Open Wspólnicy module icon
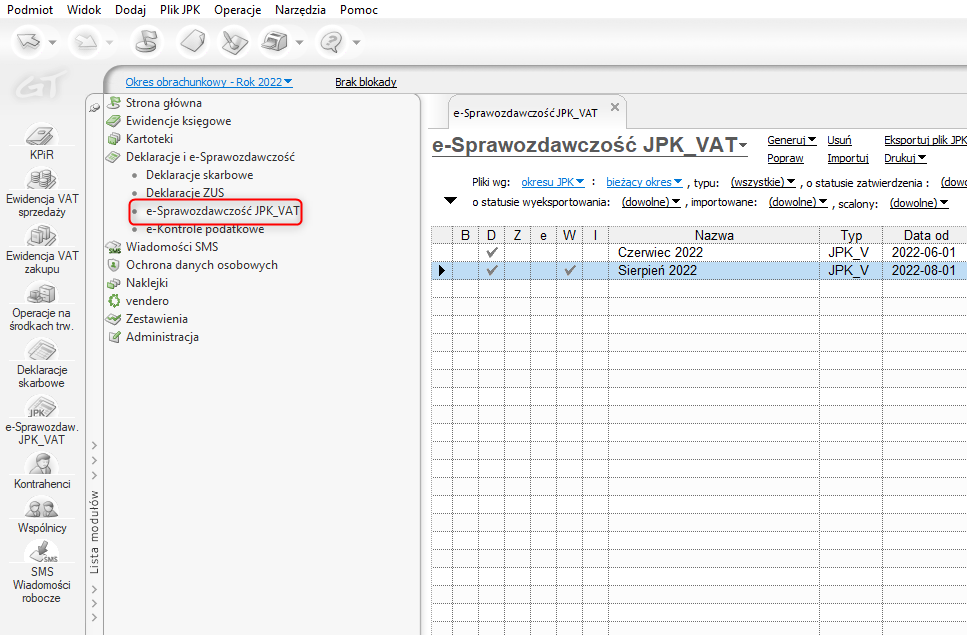Viewport: 967px width, 635px height. (x=41, y=515)
